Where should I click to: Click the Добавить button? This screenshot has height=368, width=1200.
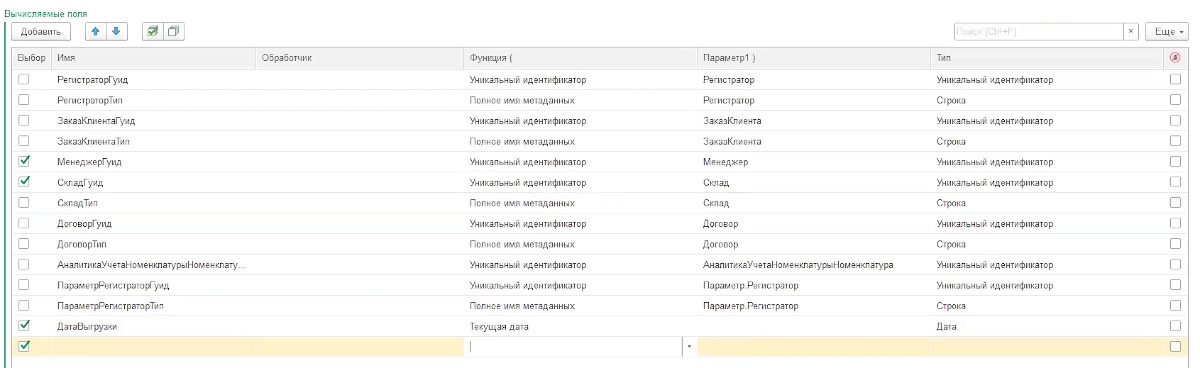coord(42,32)
